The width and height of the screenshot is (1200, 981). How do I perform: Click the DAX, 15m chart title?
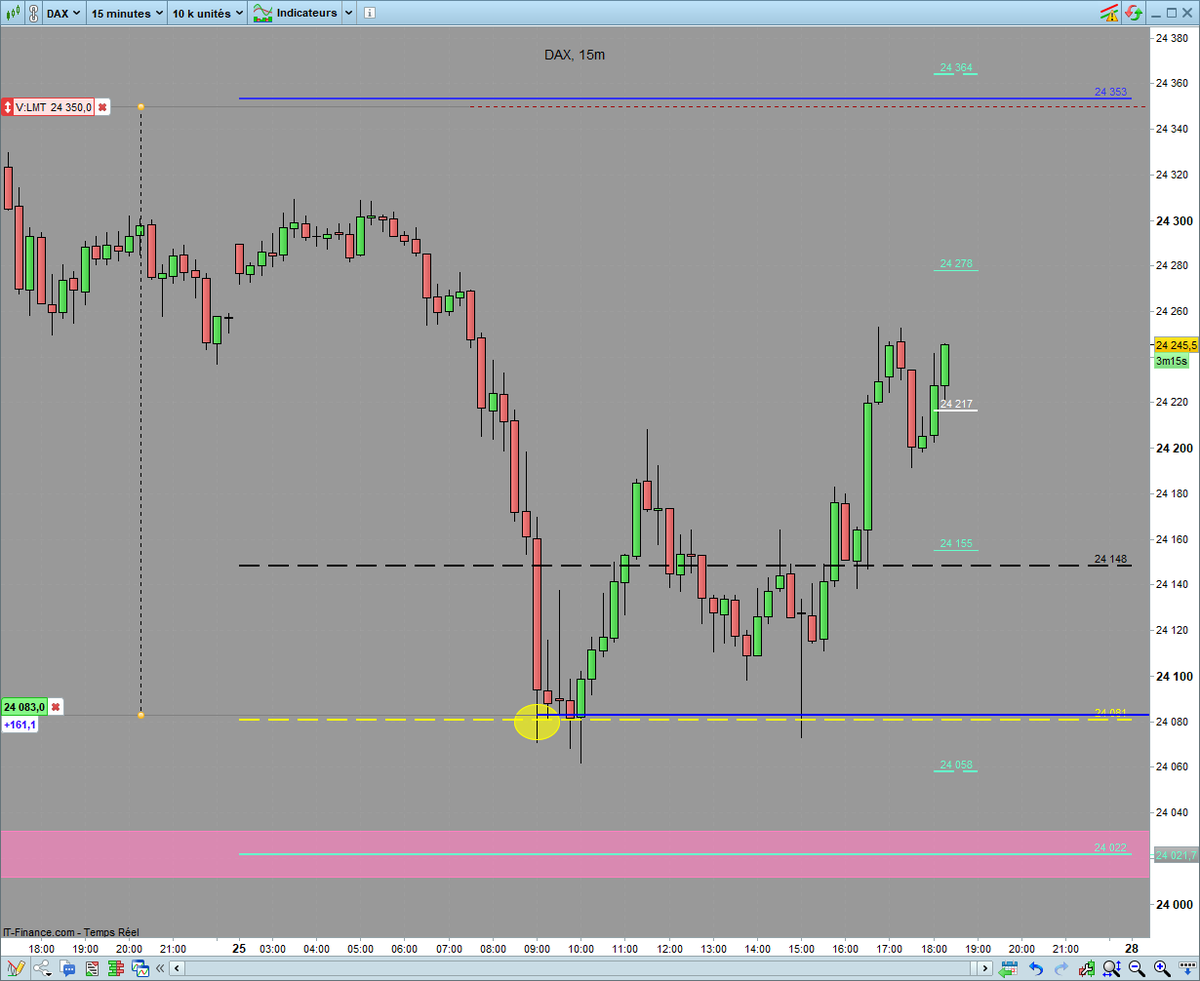[x=574, y=55]
